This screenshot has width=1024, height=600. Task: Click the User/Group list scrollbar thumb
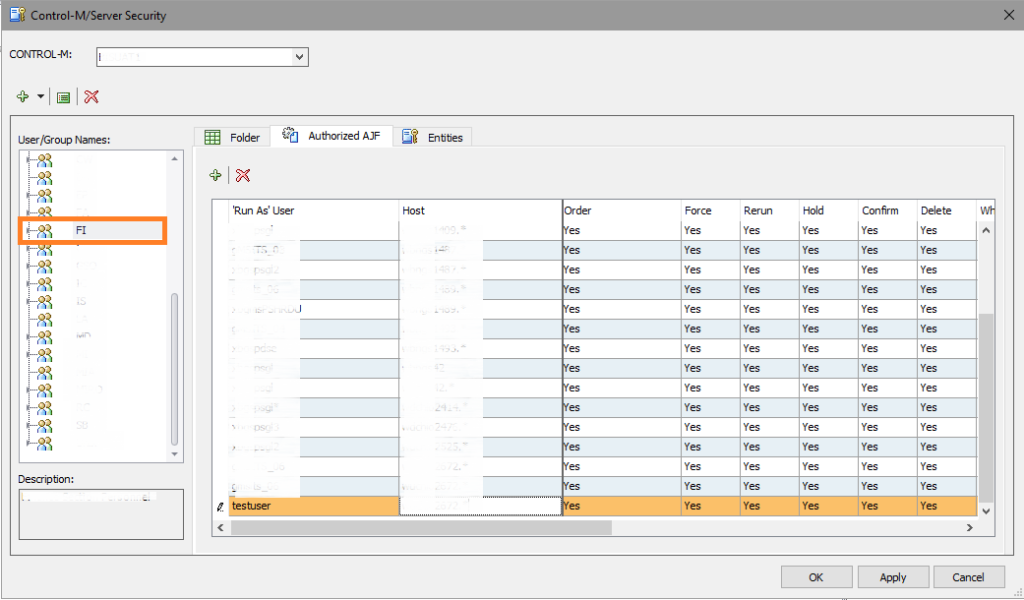(174, 370)
